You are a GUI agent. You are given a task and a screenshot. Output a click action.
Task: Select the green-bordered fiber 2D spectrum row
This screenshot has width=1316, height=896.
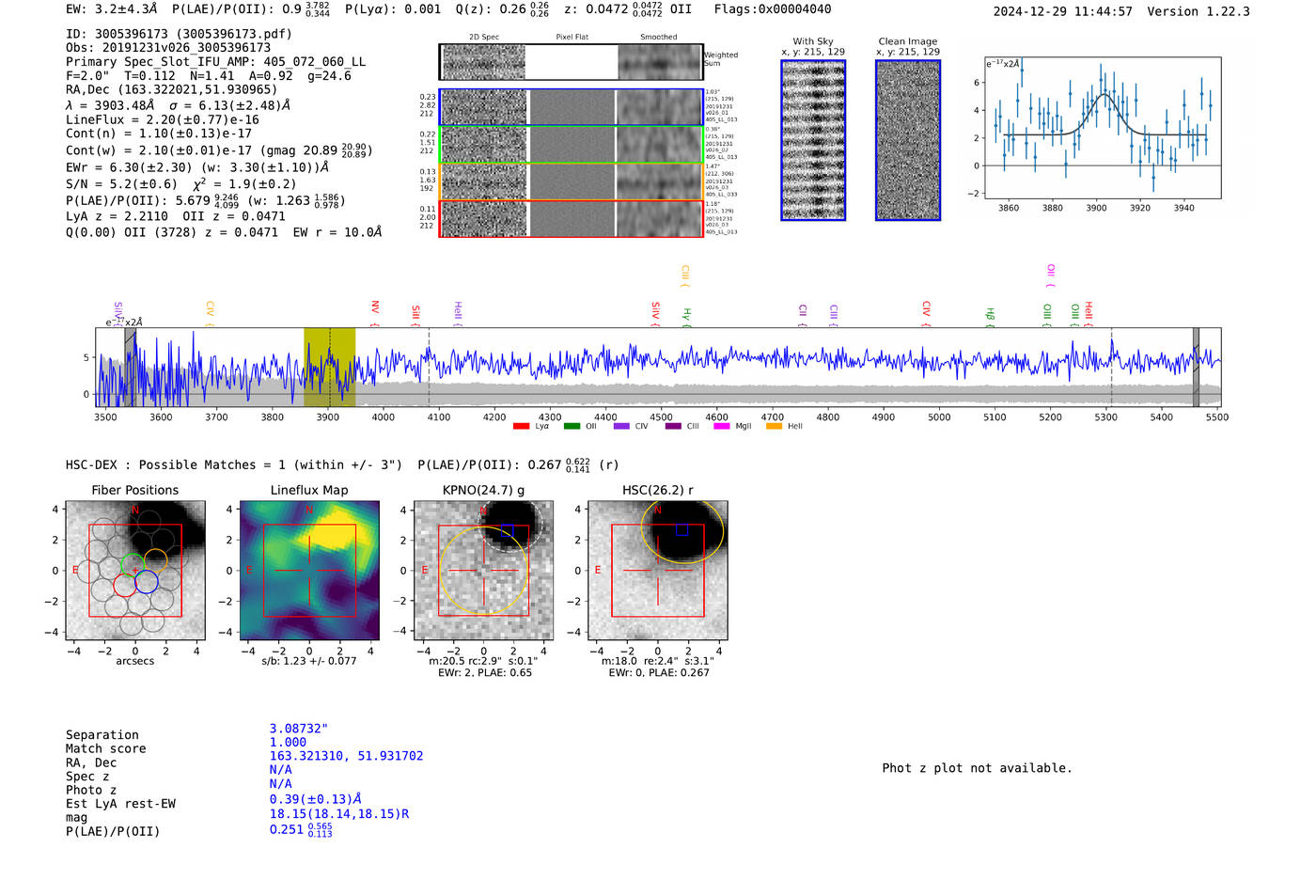[571, 145]
